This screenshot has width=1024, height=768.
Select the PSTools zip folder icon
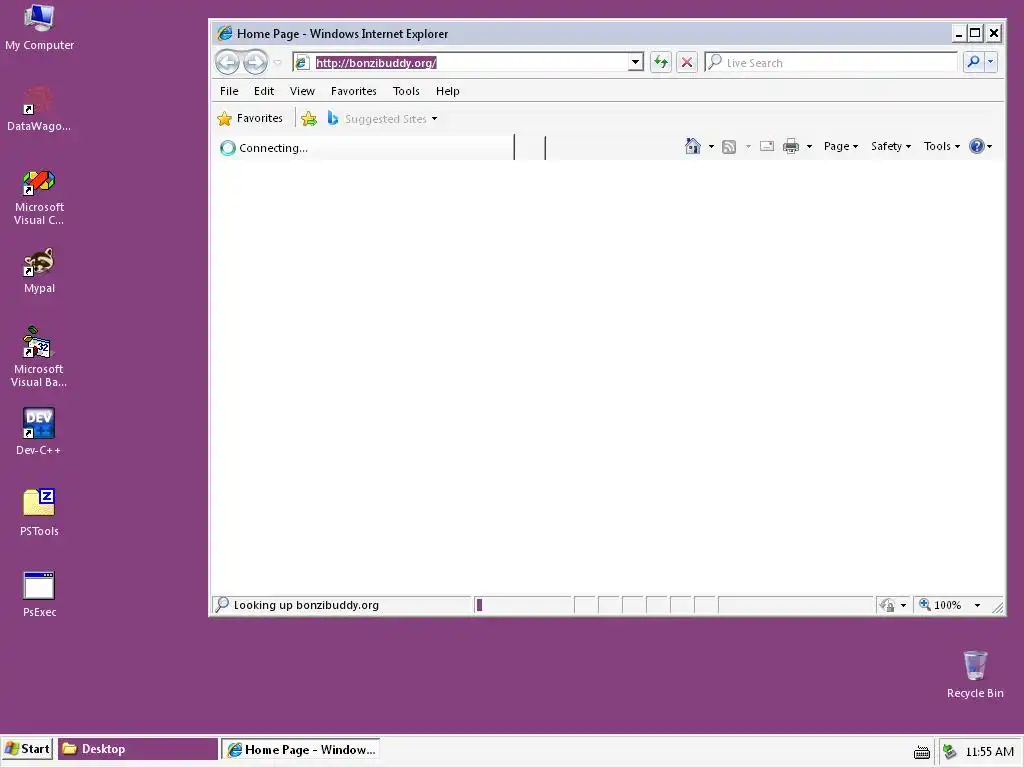tap(39, 513)
